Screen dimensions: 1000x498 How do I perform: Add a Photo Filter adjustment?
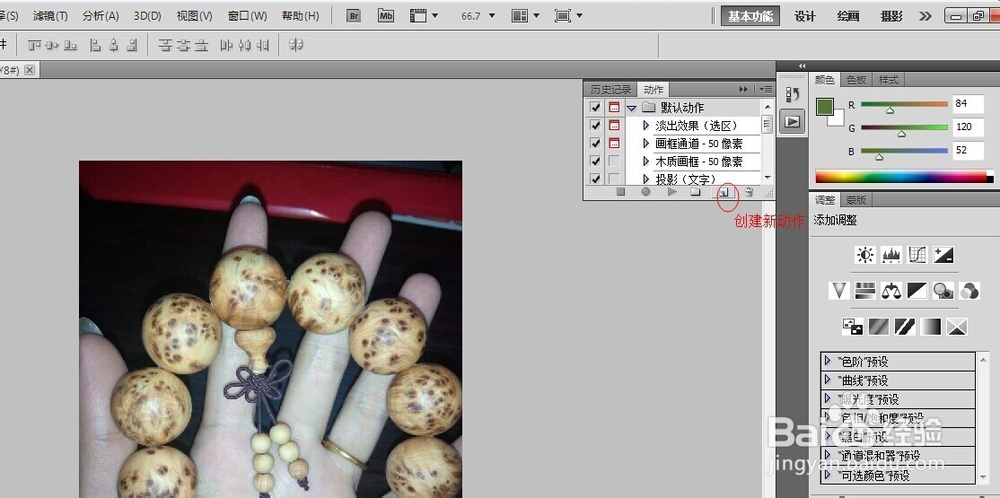click(943, 291)
